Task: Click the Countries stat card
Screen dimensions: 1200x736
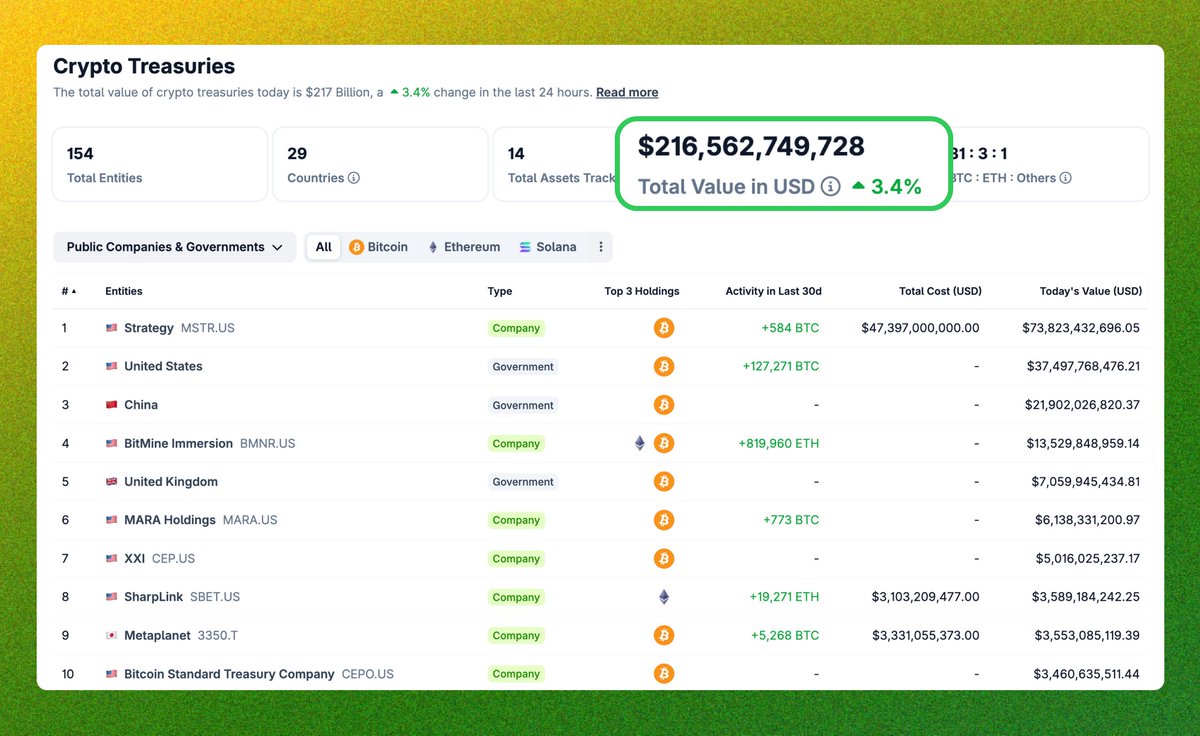Action: (380, 164)
